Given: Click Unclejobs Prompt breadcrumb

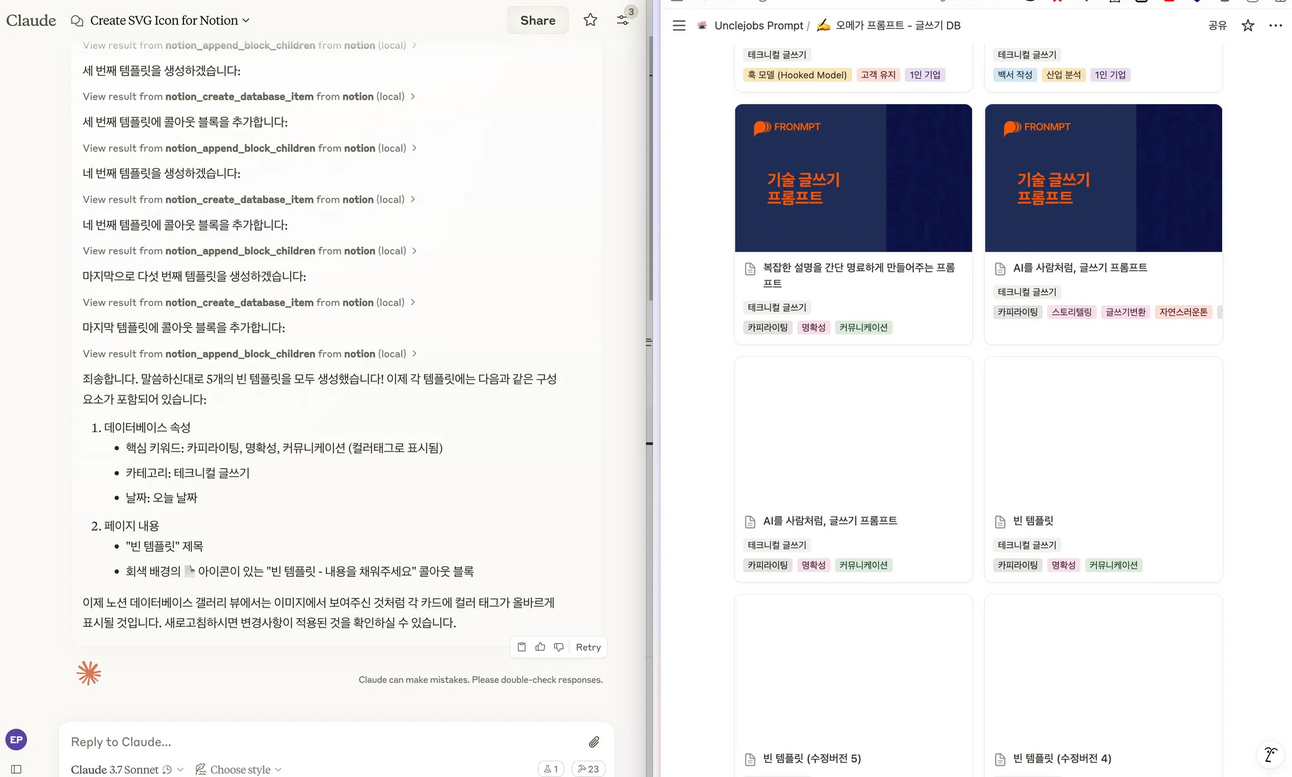Looking at the screenshot, I should 758,26.
